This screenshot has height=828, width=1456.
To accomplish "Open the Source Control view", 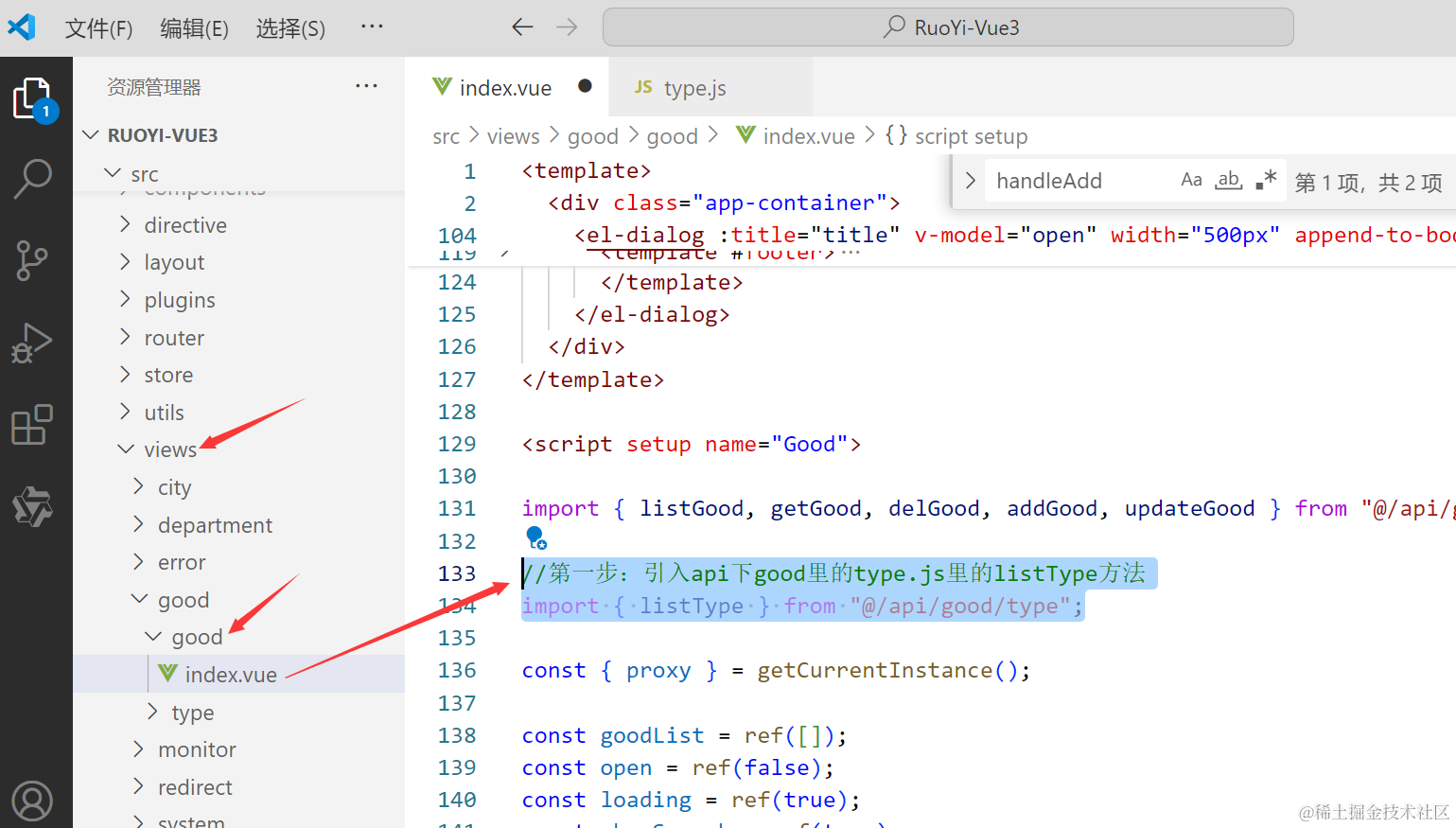I will coord(33,260).
